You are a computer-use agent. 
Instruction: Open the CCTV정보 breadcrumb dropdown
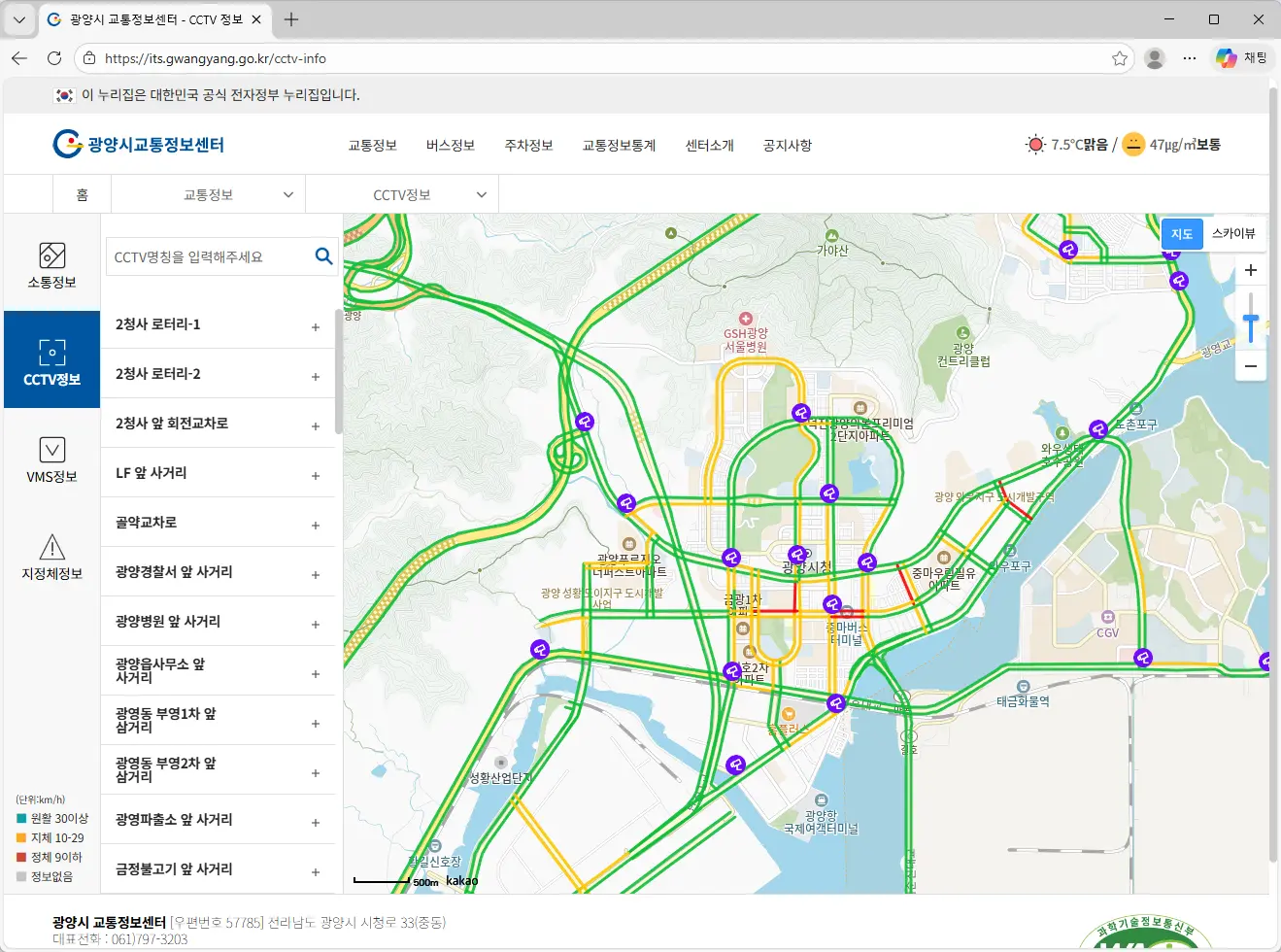[x=402, y=194]
